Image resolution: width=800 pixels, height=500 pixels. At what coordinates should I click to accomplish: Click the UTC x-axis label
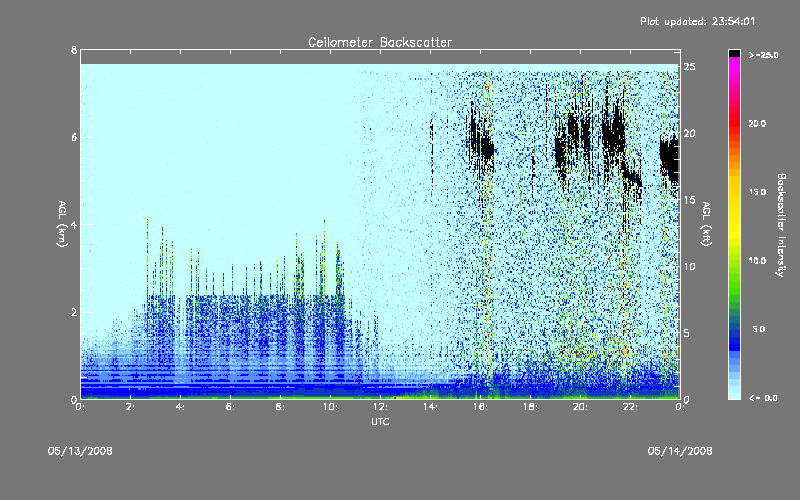[380, 422]
